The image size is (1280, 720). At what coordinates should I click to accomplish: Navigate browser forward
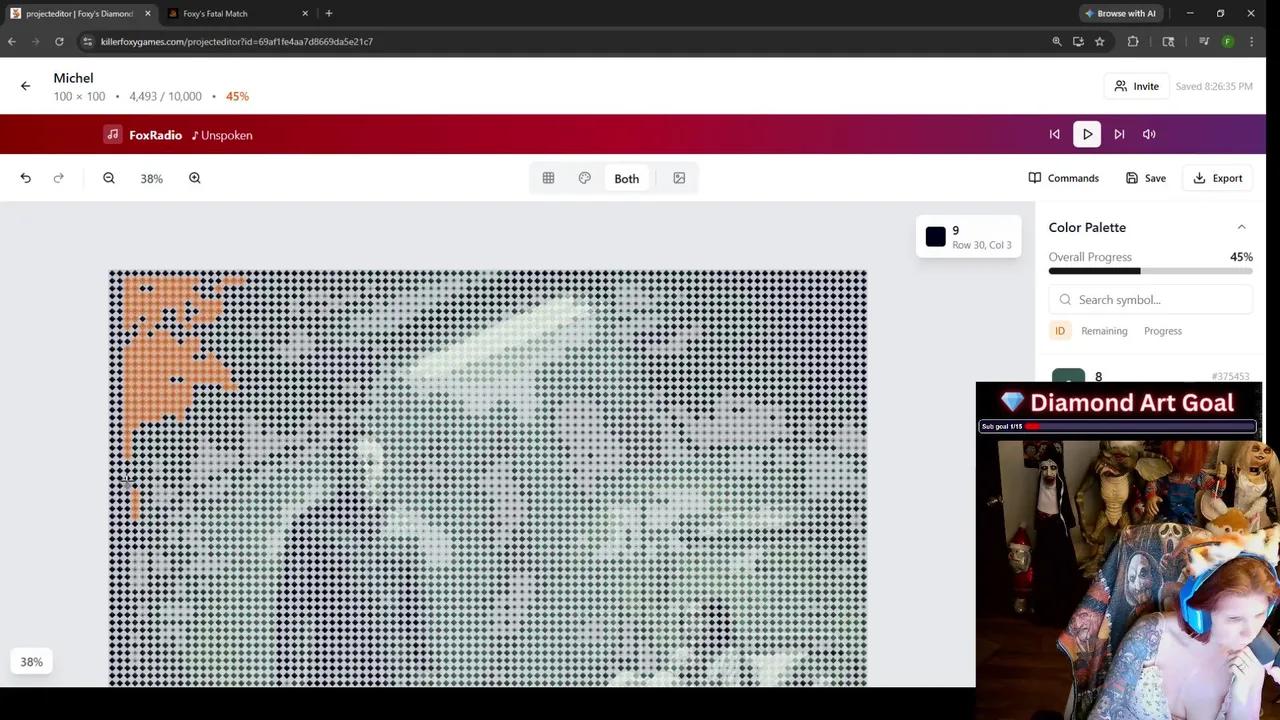point(36,41)
